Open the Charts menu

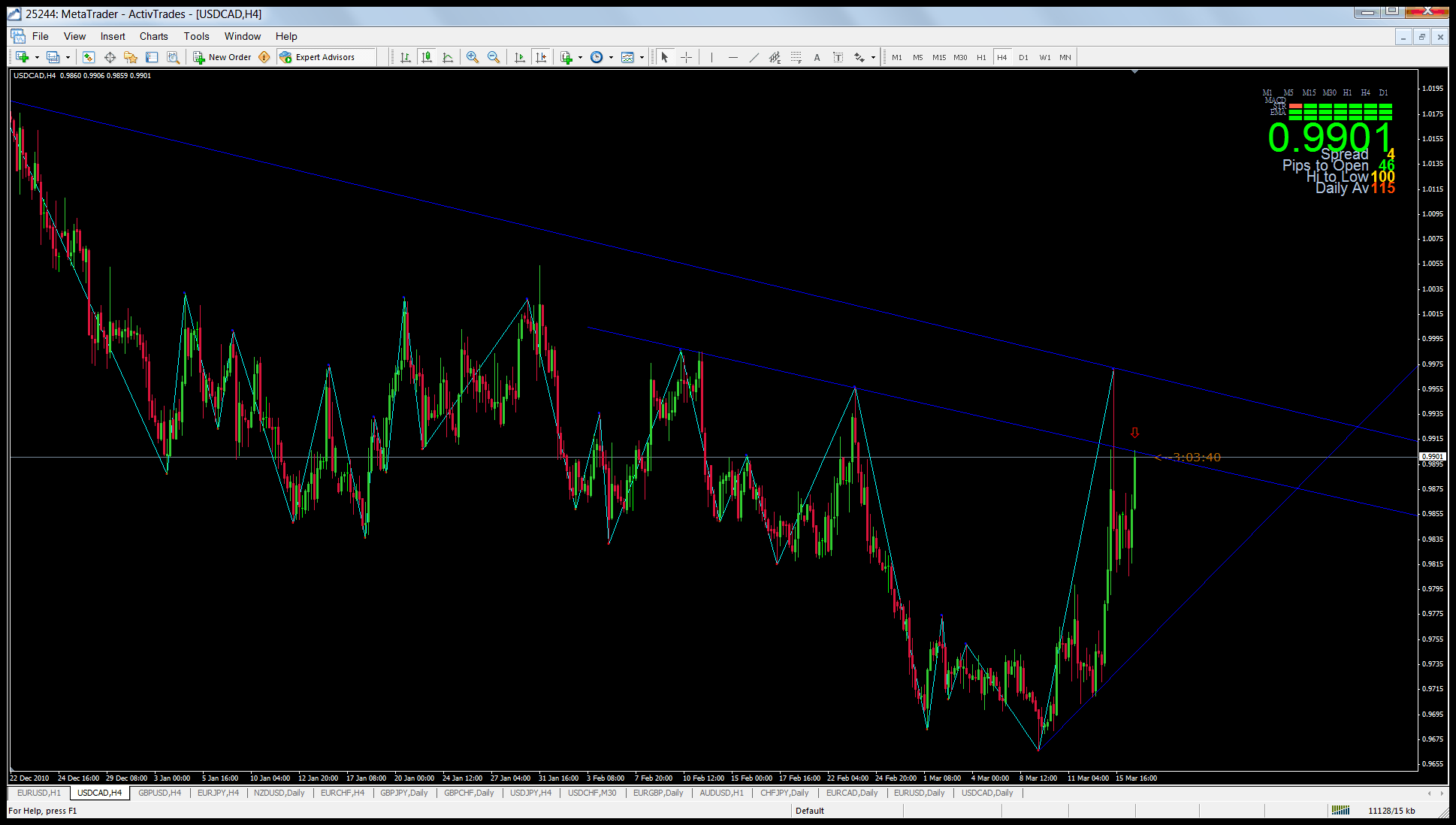click(x=153, y=36)
